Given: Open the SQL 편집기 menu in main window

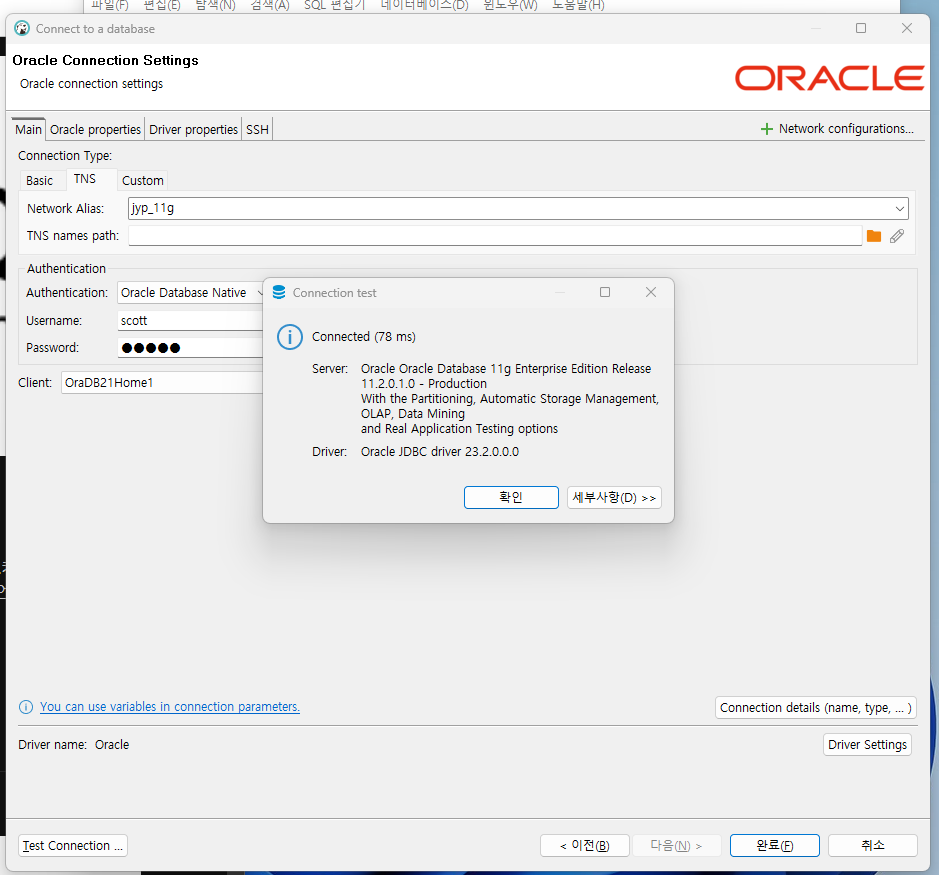Looking at the screenshot, I should 335,5.
